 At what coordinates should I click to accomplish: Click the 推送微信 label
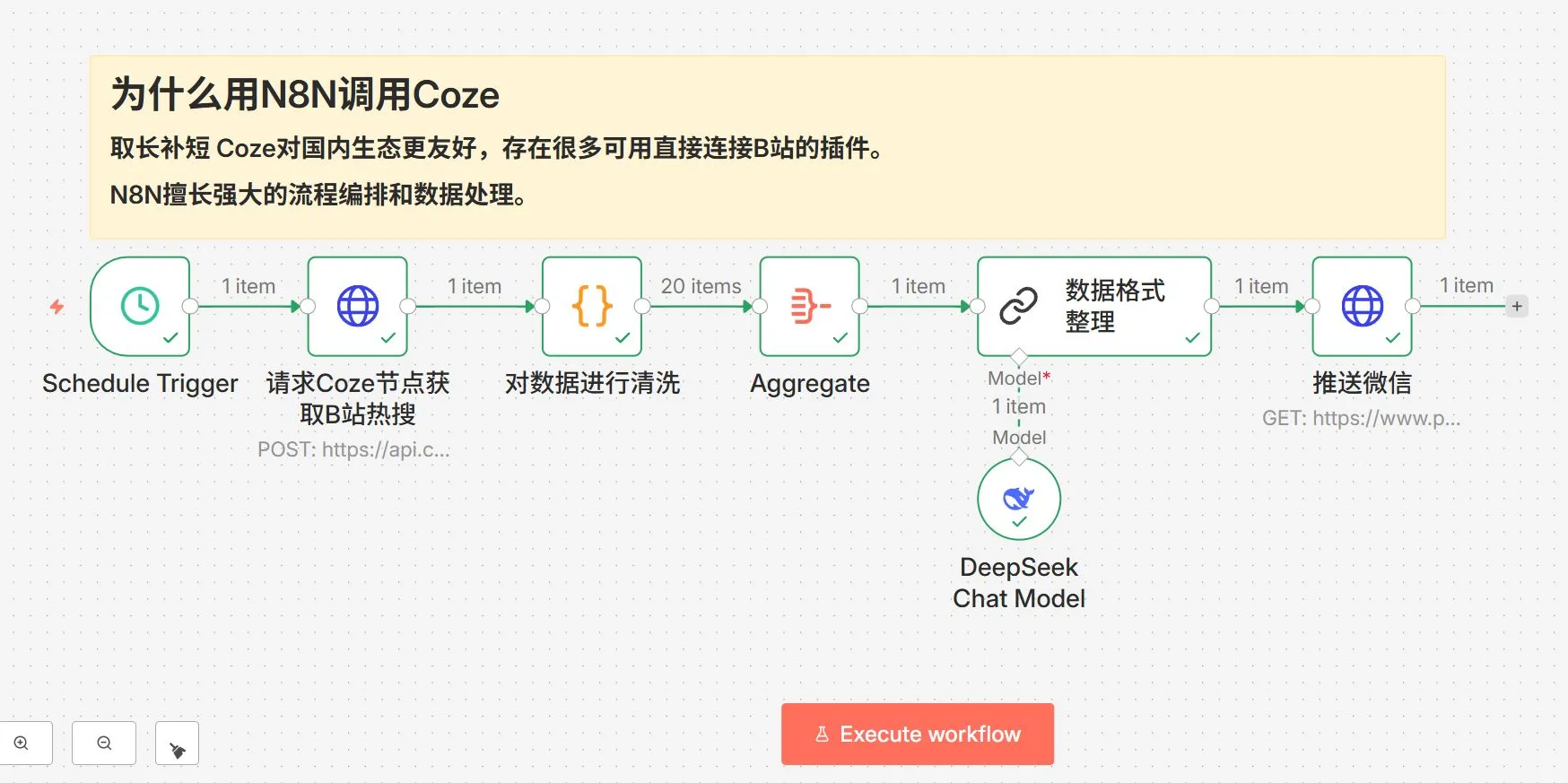click(1363, 384)
